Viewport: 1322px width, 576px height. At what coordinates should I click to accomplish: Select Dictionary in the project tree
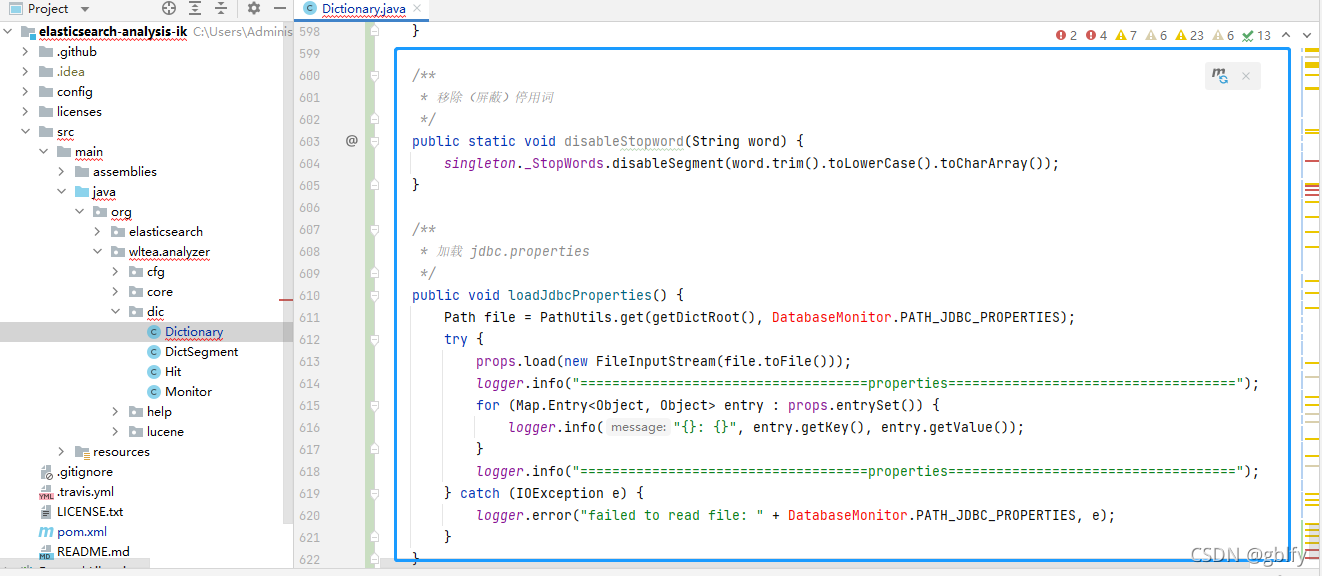[194, 332]
